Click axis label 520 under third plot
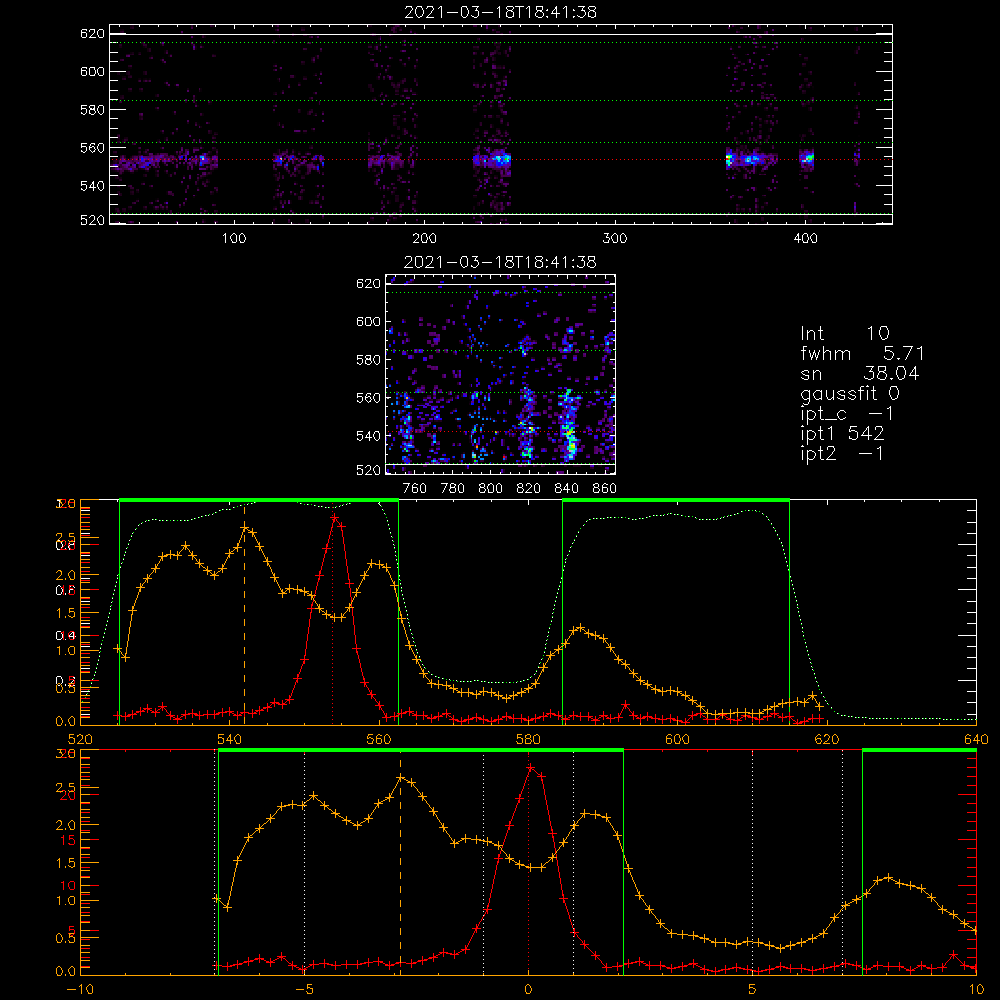Viewport: 1000px width, 1000px height. pyautogui.click(x=80, y=740)
